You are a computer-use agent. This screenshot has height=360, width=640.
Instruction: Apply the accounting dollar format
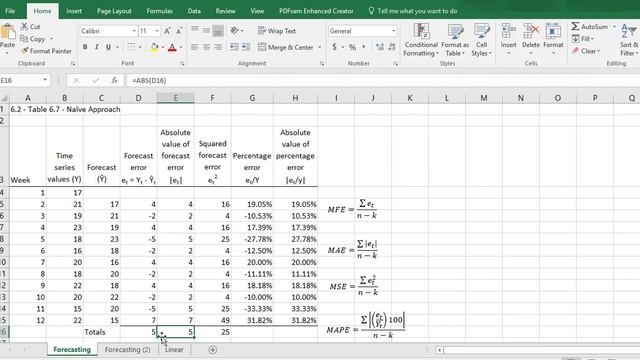point(334,47)
